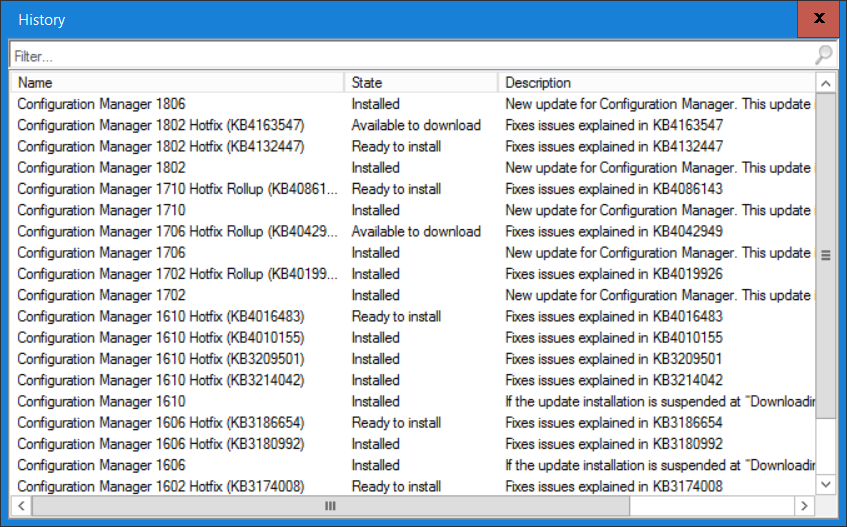Select the 1802 Hotfix (KB4132447) row
Image resolution: width=847 pixels, height=527 pixels.
pos(413,146)
